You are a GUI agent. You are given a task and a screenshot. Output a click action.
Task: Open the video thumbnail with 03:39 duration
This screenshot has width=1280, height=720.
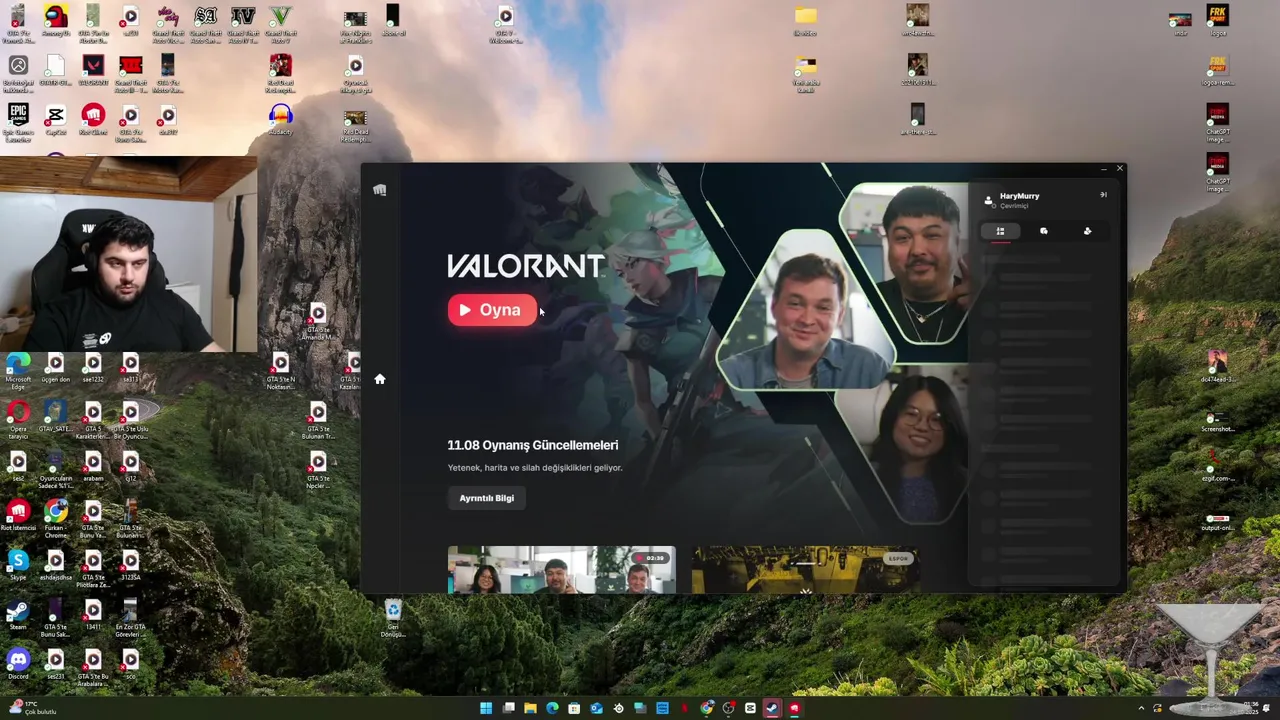561,569
